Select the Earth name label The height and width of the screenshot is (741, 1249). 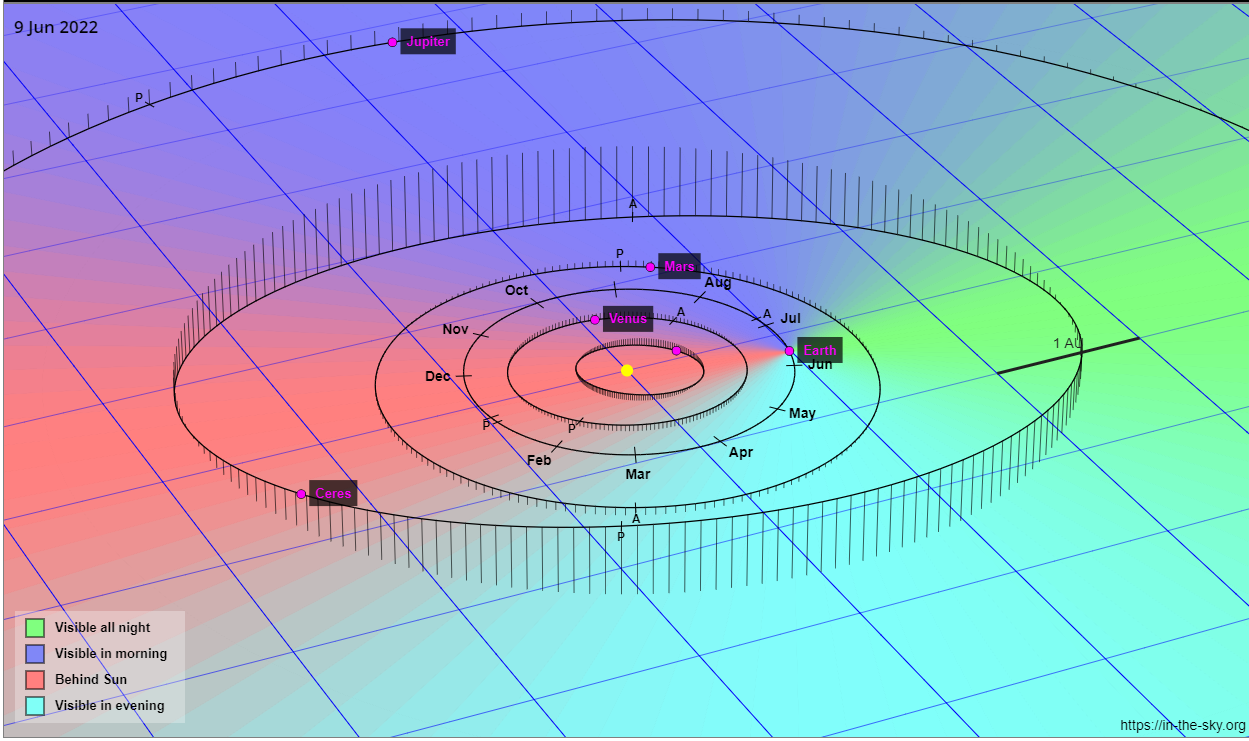tap(820, 350)
